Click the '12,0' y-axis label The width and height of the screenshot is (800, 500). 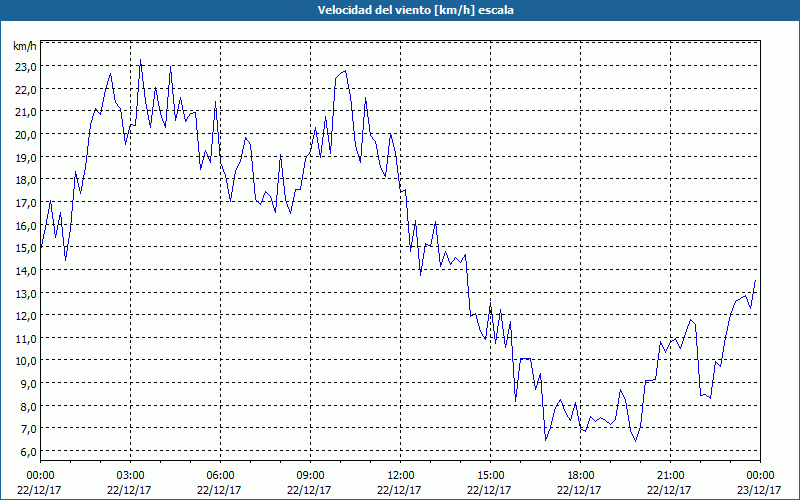26,316
